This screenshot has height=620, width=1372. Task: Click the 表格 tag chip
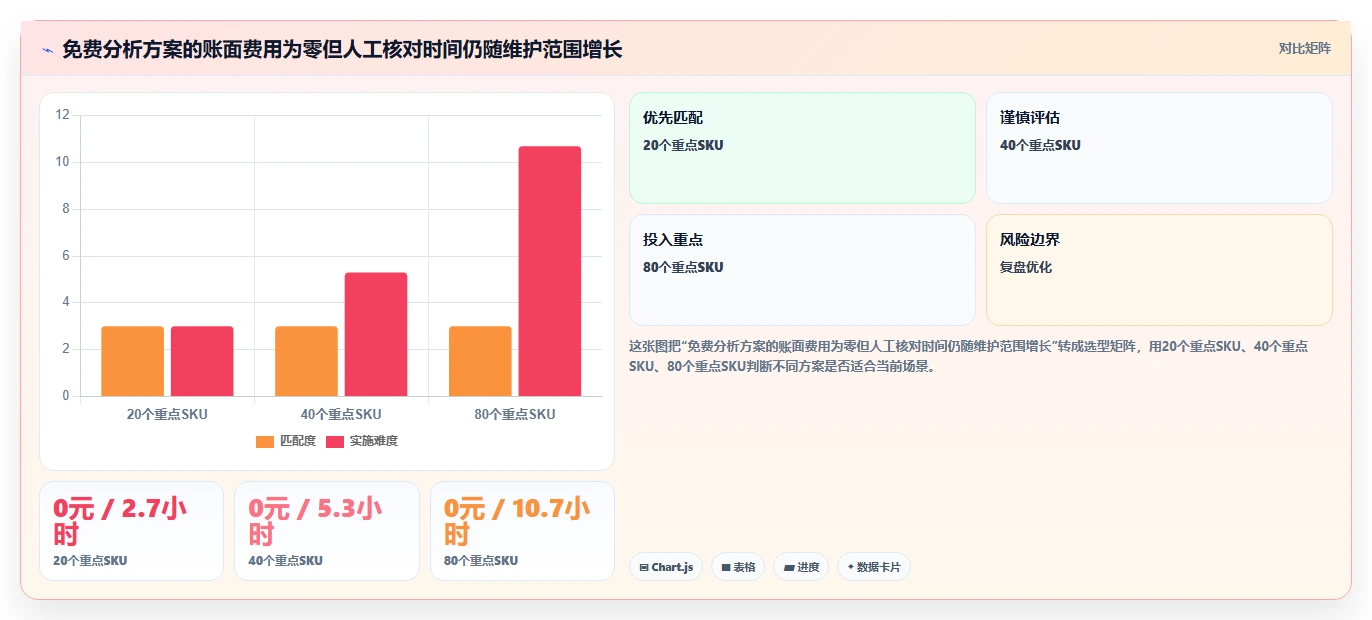738,567
